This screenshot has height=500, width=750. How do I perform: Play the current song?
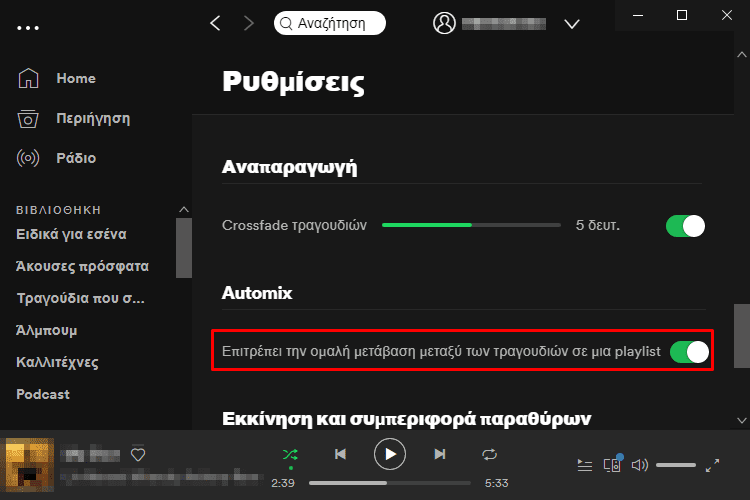[x=390, y=454]
